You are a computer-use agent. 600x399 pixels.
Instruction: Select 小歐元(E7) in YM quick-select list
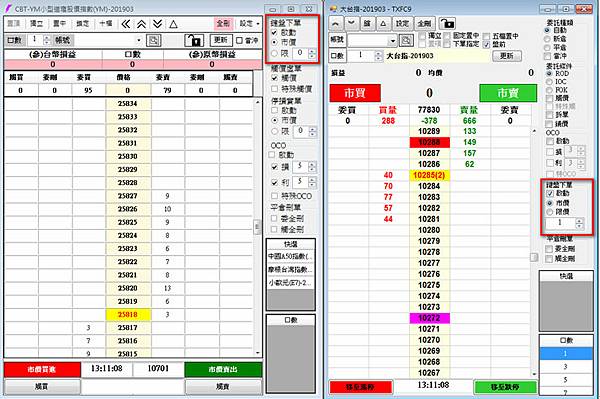click(290, 283)
